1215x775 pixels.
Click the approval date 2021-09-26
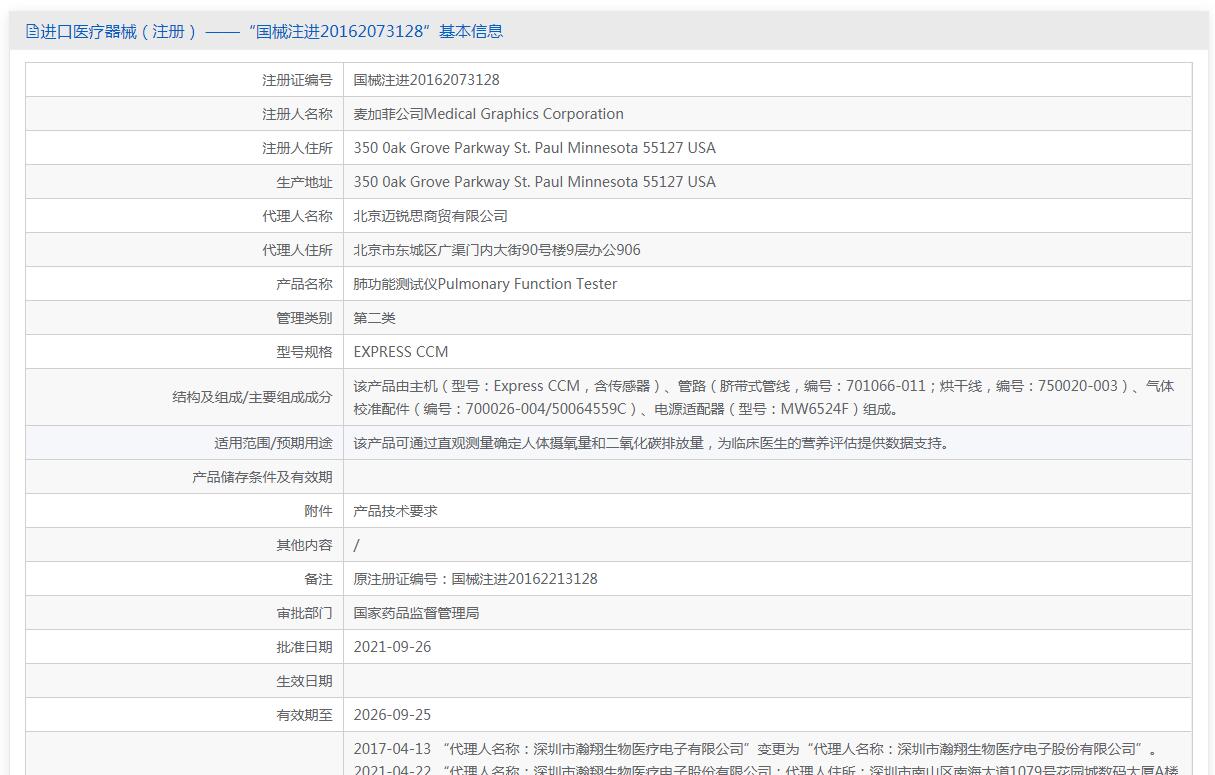click(392, 647)
